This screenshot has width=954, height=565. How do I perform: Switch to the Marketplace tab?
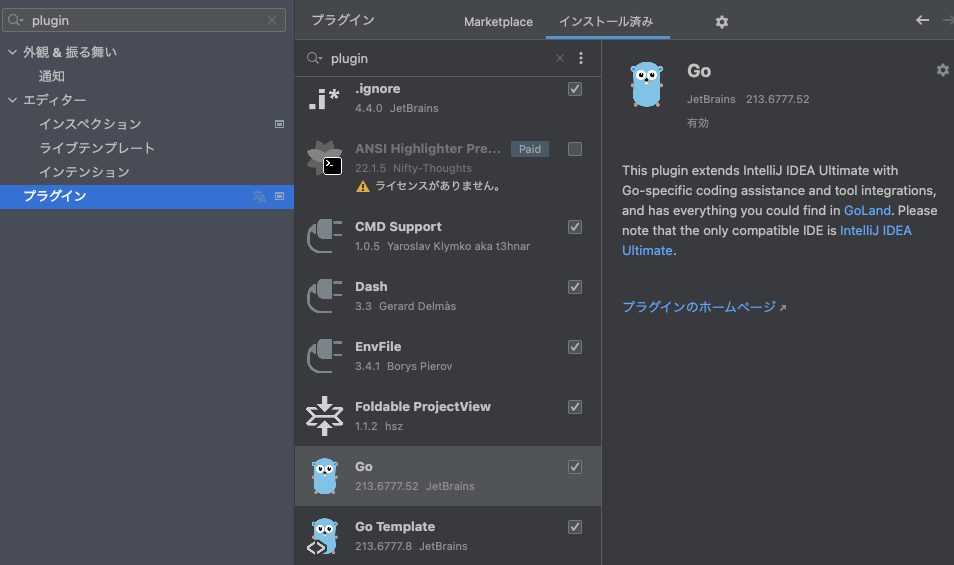pyautogui.click(x=498, y=22)
